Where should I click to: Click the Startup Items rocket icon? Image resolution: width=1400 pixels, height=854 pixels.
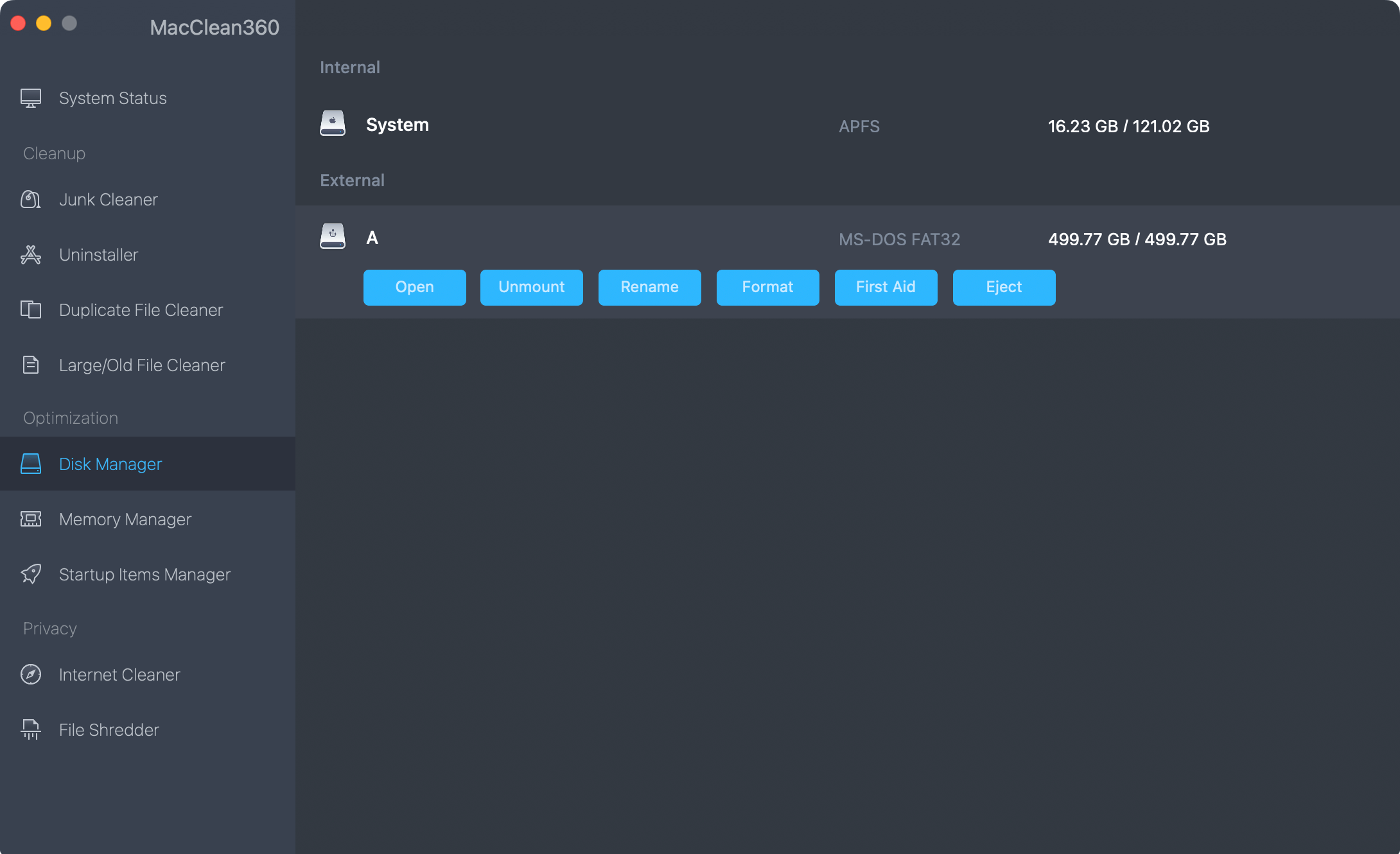tap(31, 574)
